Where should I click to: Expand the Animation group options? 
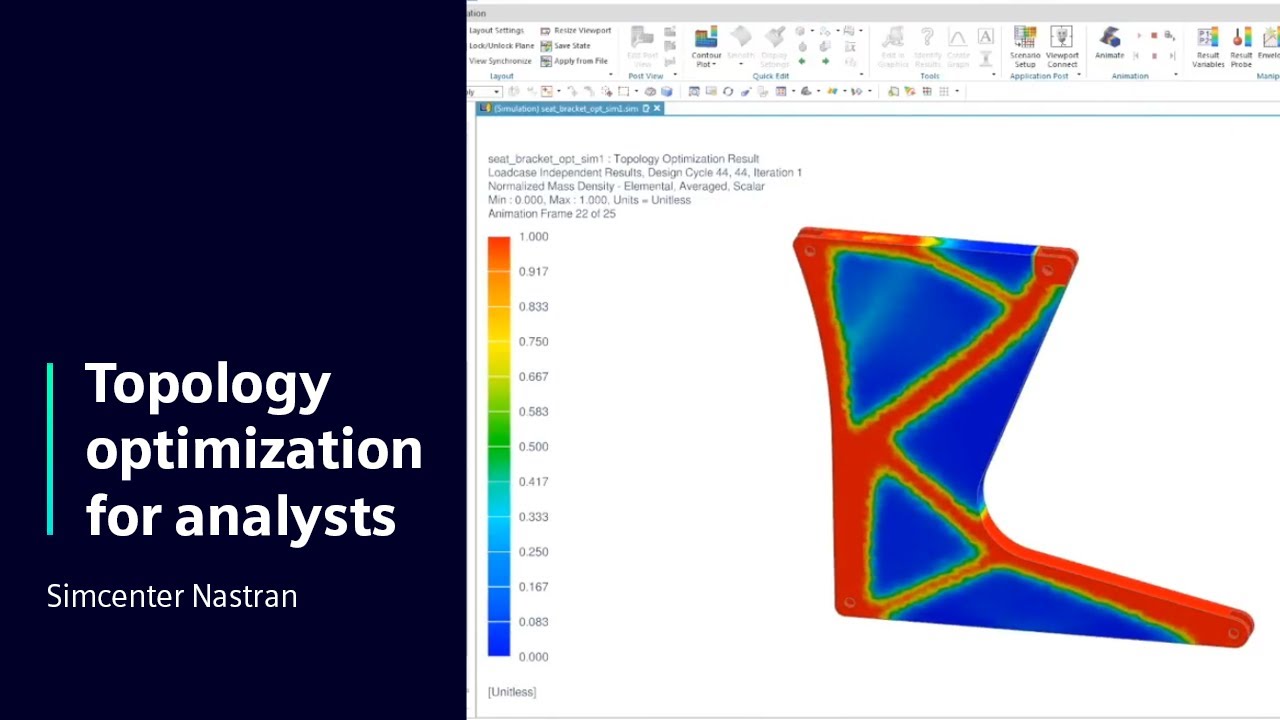[x=1175, y=74]
